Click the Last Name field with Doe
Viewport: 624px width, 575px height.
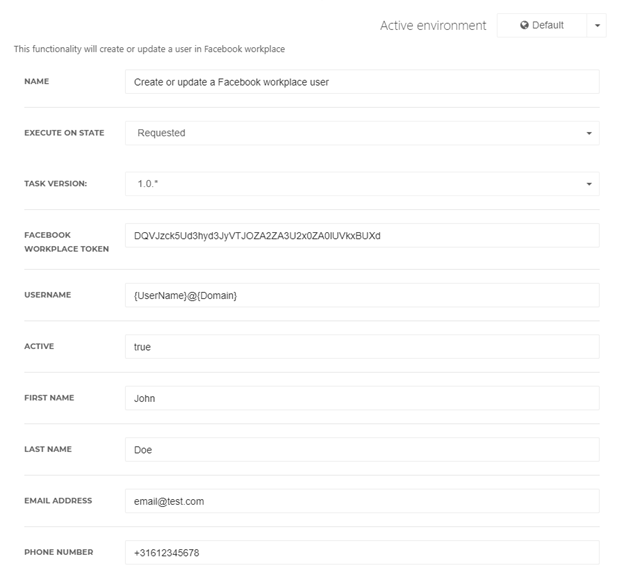pos(362,450)
